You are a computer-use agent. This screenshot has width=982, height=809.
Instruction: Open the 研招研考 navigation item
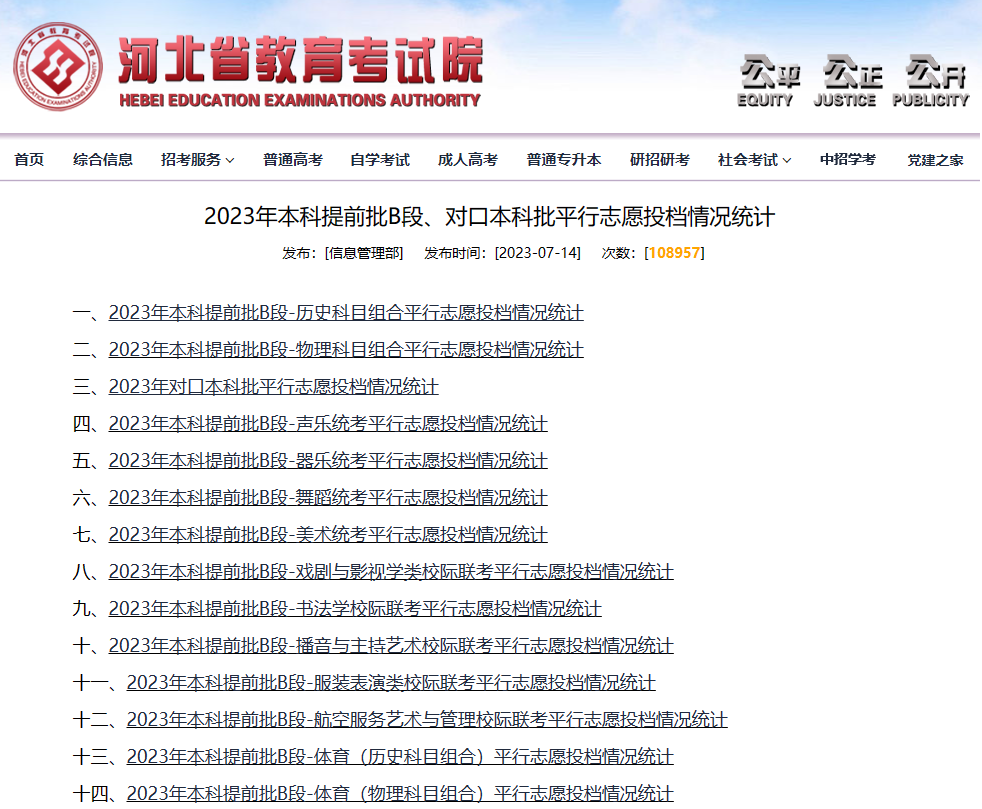click(659, 160)
